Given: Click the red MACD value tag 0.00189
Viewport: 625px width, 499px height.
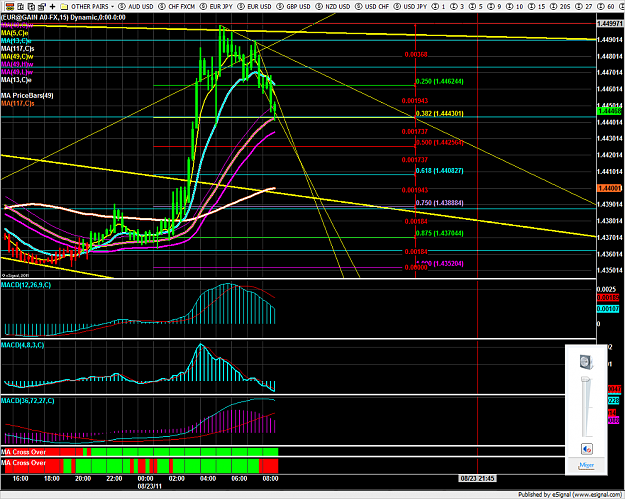Looking at the screenshot, I should (x=608, y=298).
